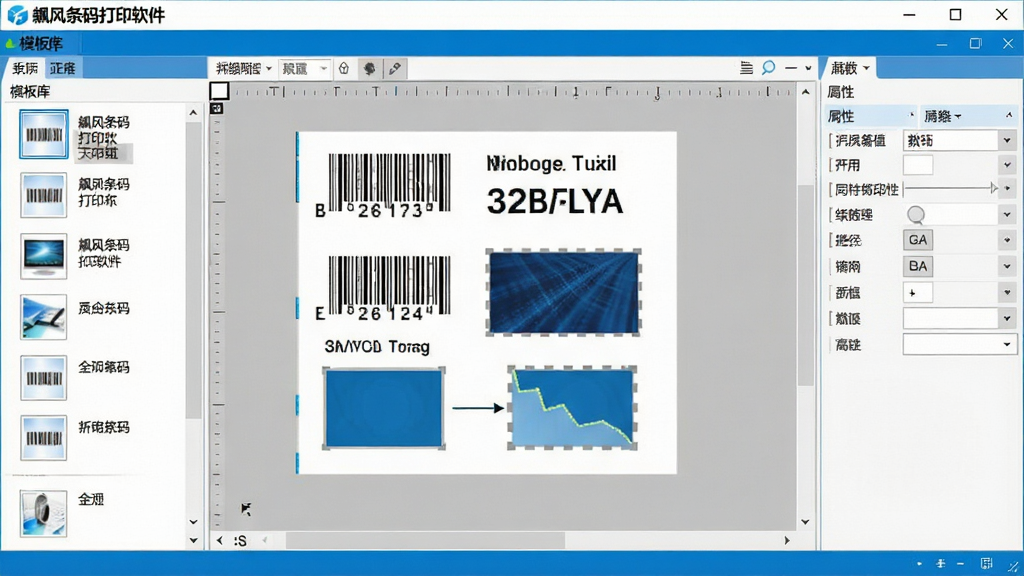Click the minus icon in the bottom status bar

961,563
